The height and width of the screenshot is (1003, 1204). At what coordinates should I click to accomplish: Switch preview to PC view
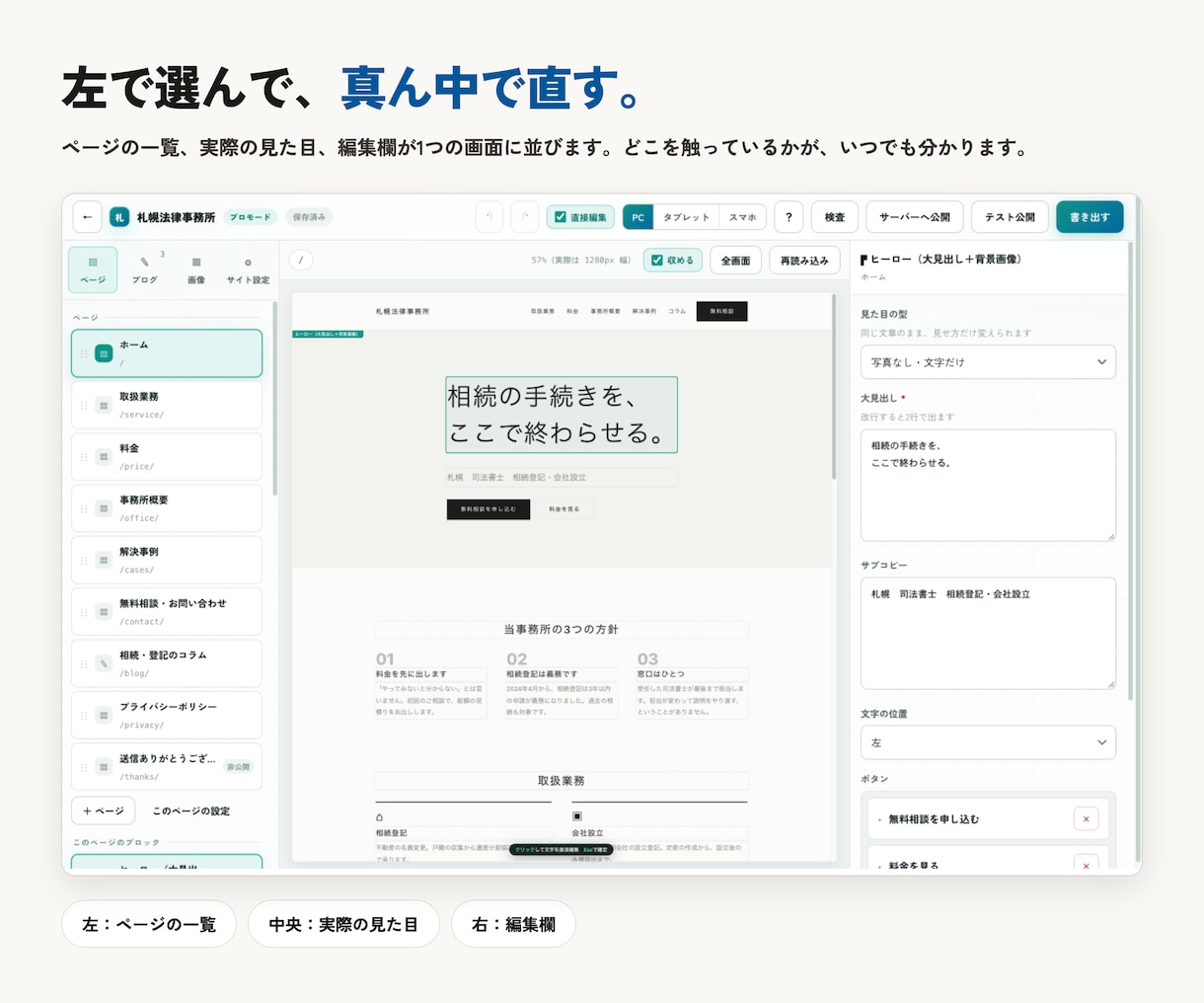638,217
